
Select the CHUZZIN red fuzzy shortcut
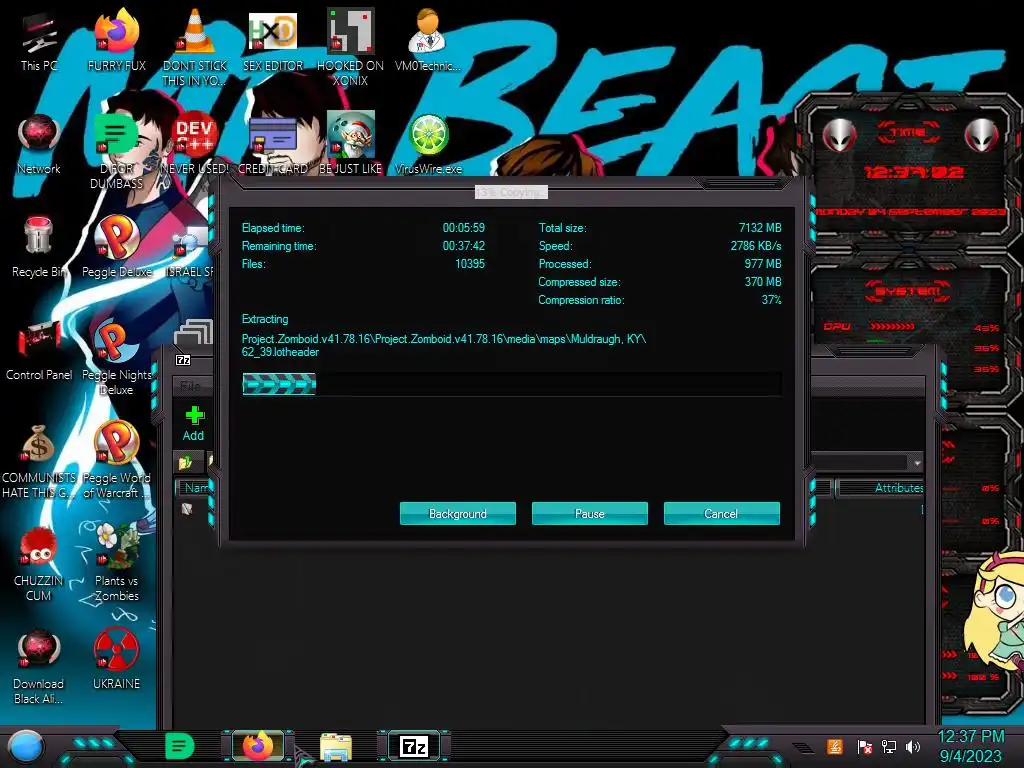pos(39,563)
